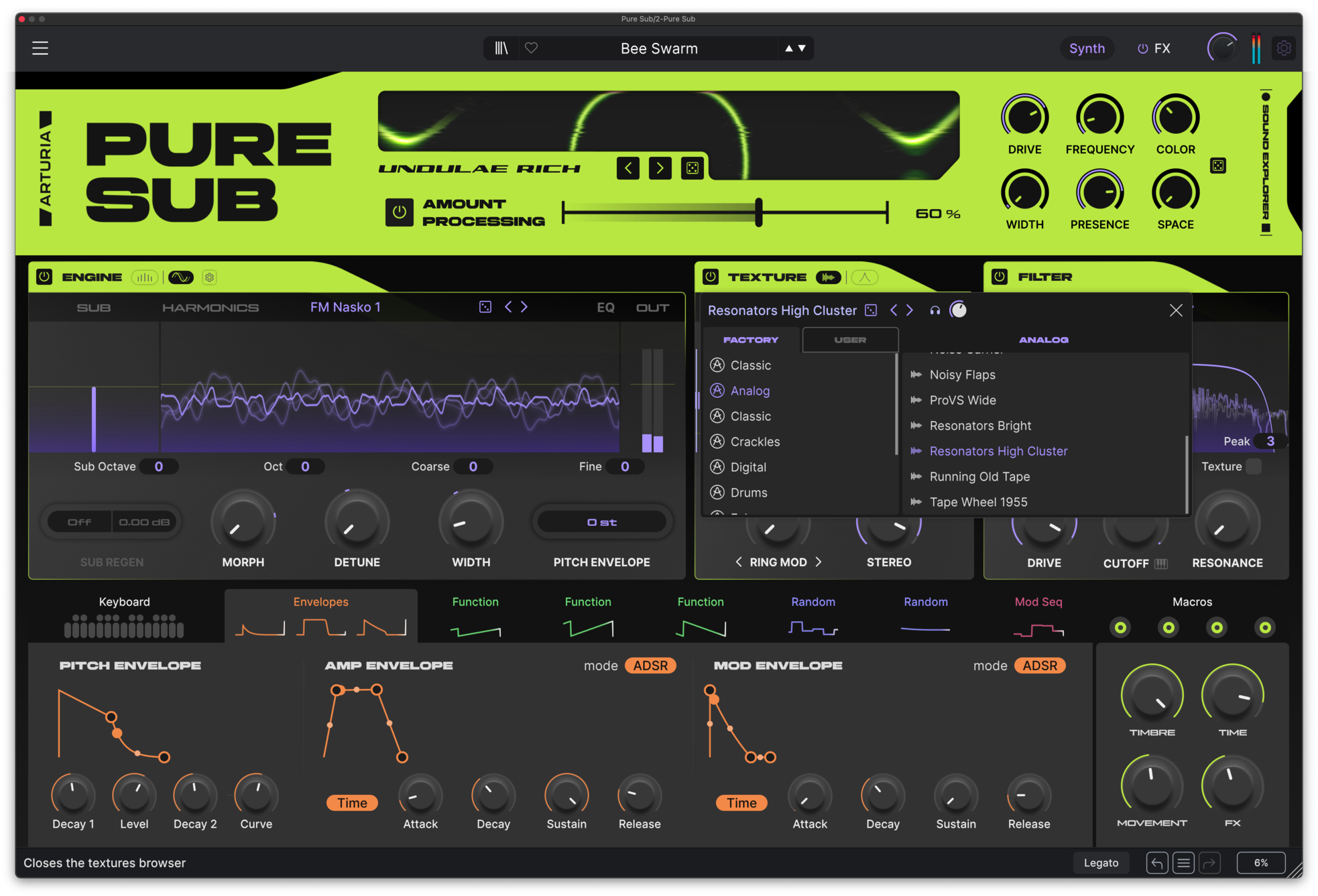Toggle the Texture power switch
This screenshot has width=1318, height=896.
[711, 277]
